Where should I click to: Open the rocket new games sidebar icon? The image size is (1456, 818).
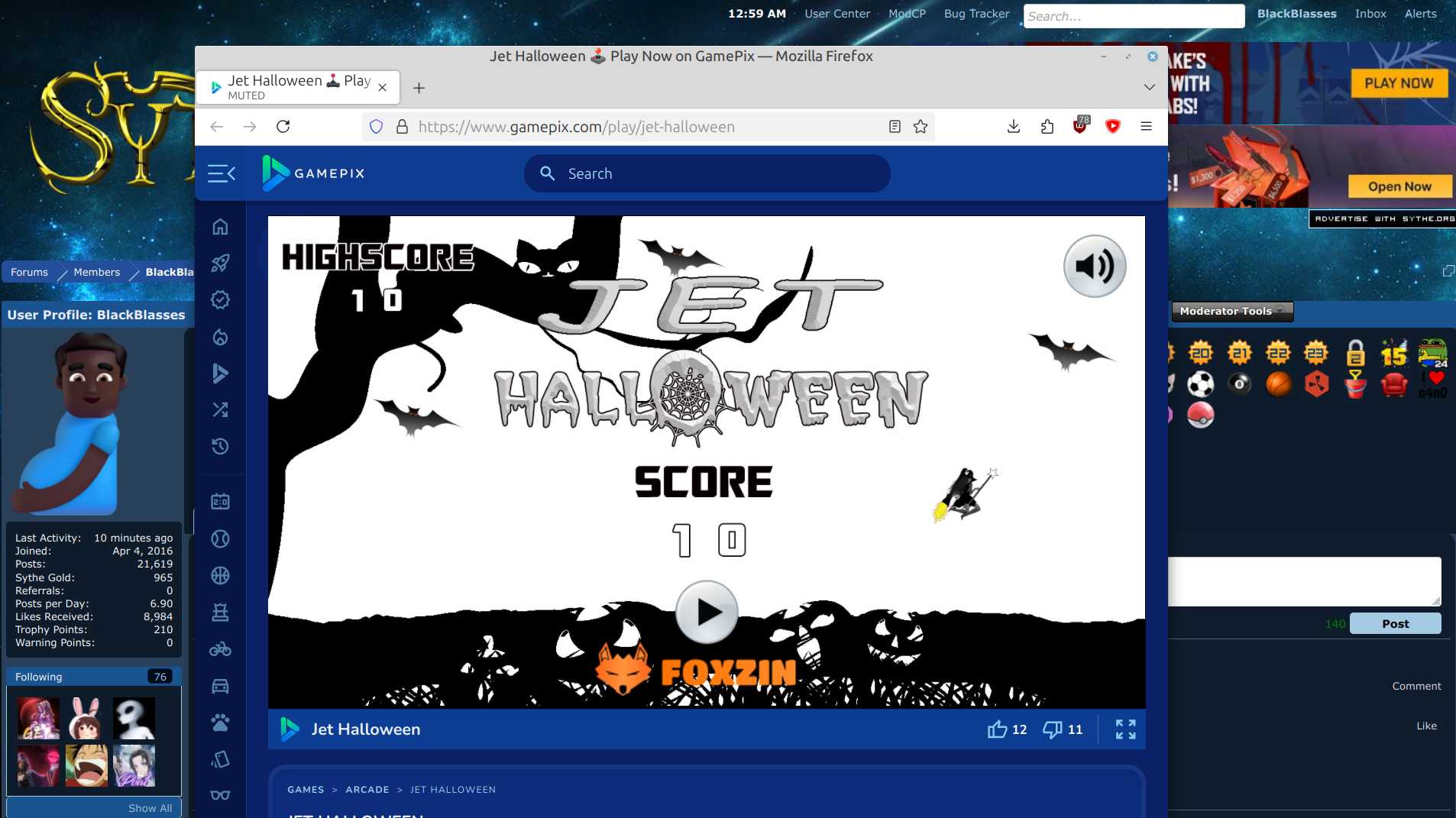(220, 264)
